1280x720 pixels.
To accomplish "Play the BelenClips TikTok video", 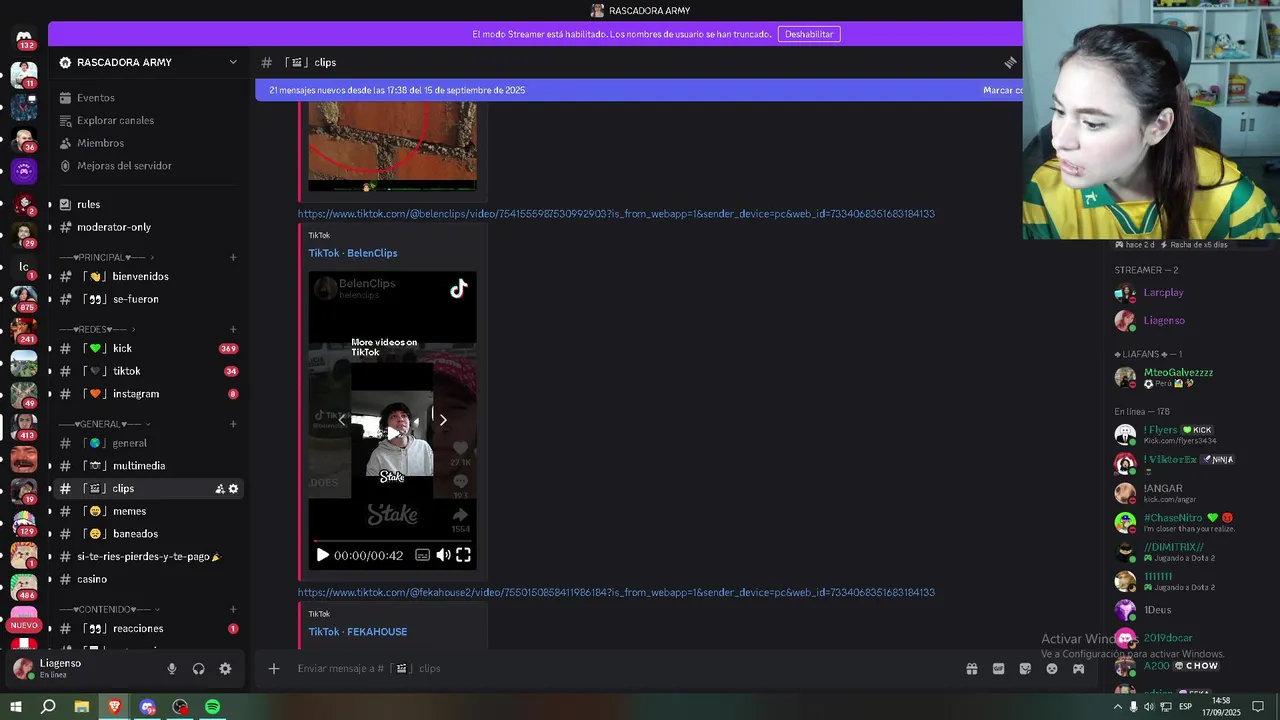I will [x=322, y=555].
